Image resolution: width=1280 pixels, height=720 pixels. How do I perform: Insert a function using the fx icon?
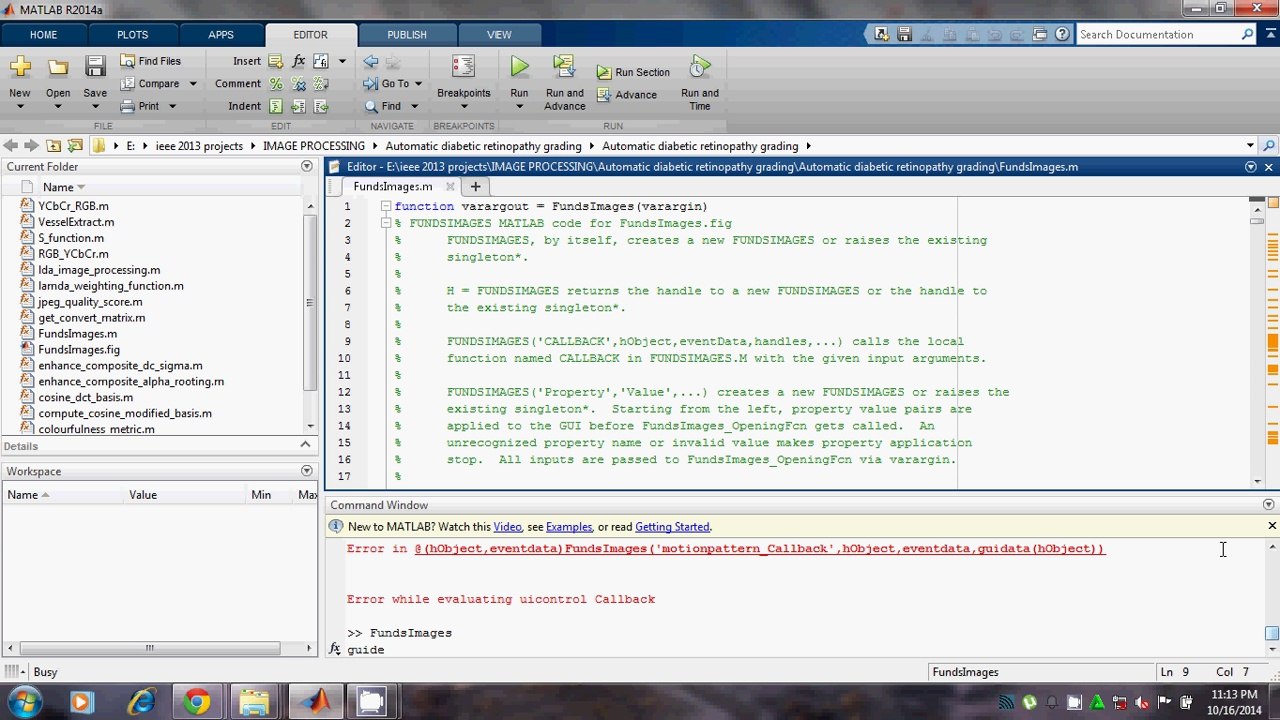[x=298, y=61]
